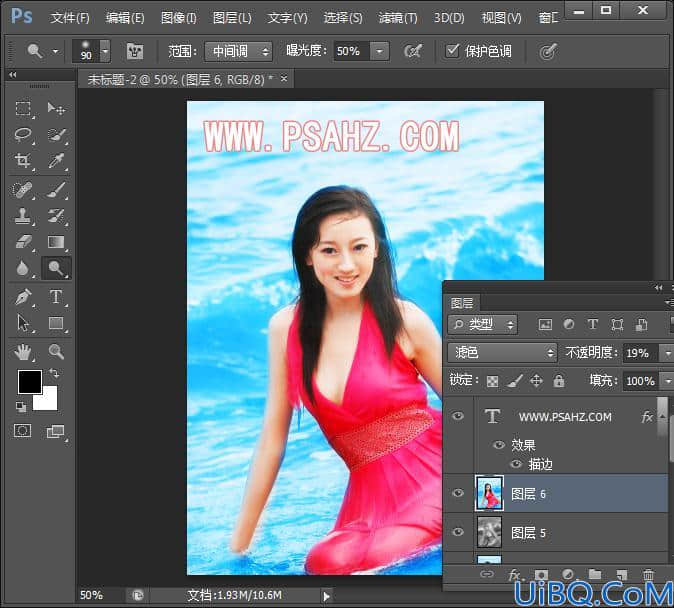The height and width of the screenshot is (608, 674).
Task: Reset to default foreground and background colors
Action: pyautogui.click(x=21, y=406)
